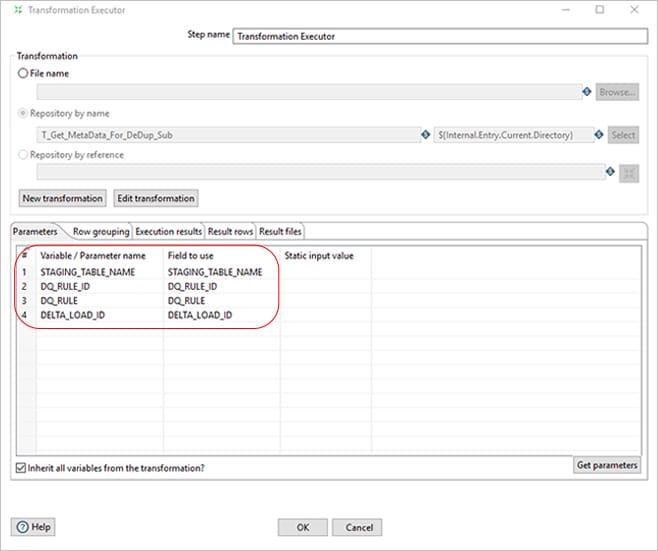Image resolution: width=658 pixels, height=551 pixels.
Task: Open the Result rows tab
Action: click(x=230, y=231)
